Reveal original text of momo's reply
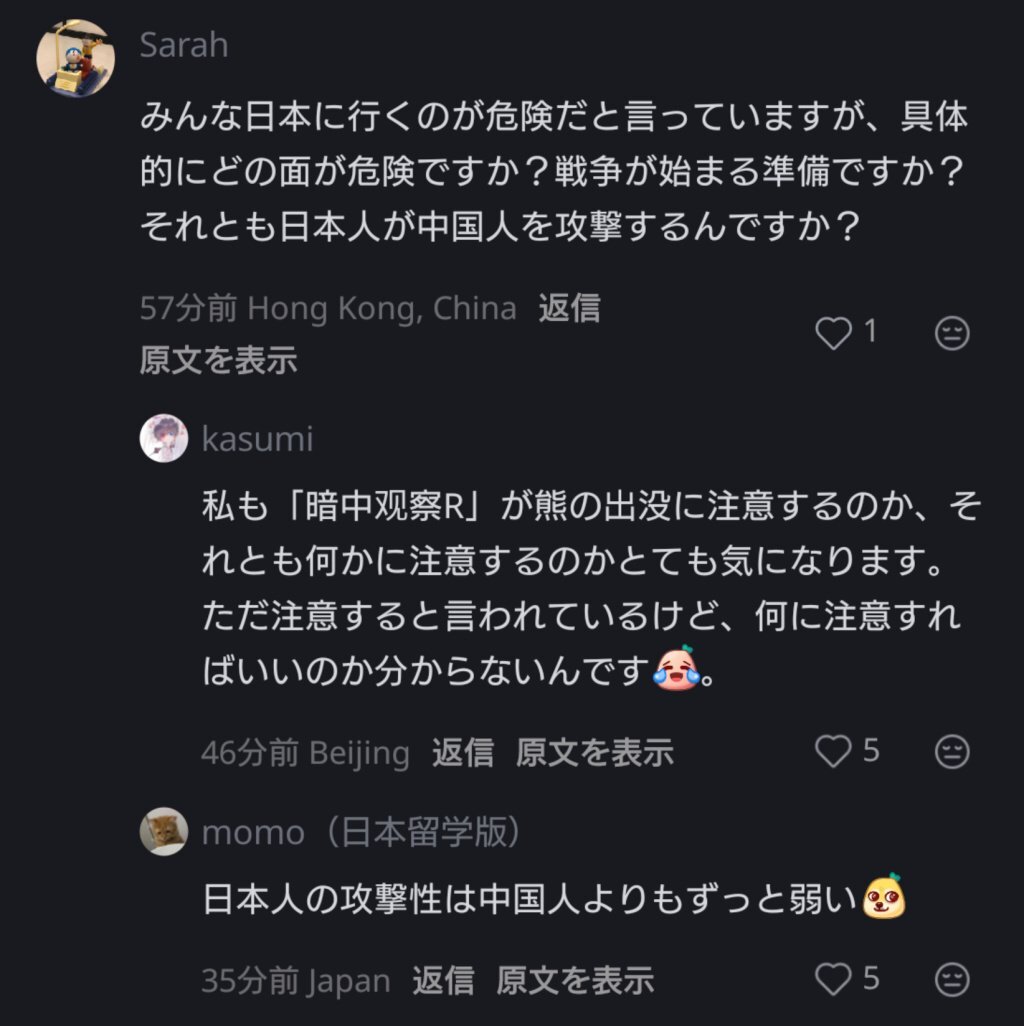Image resolution: width=1024 pixels, height=1026 pixels. (575, 980)
